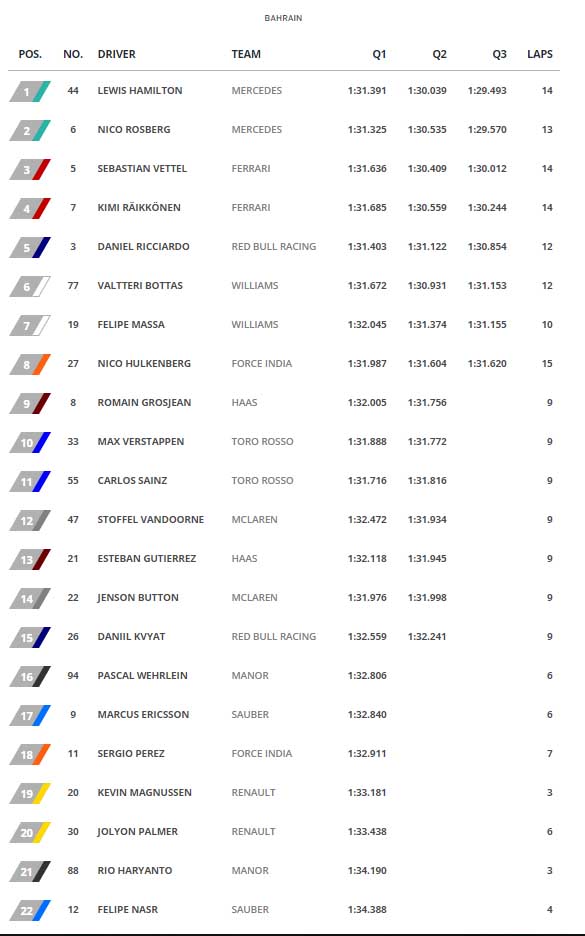585x936 pixels.
Task: Click the DRIVER column header
Action: click(x=116, y=54)
